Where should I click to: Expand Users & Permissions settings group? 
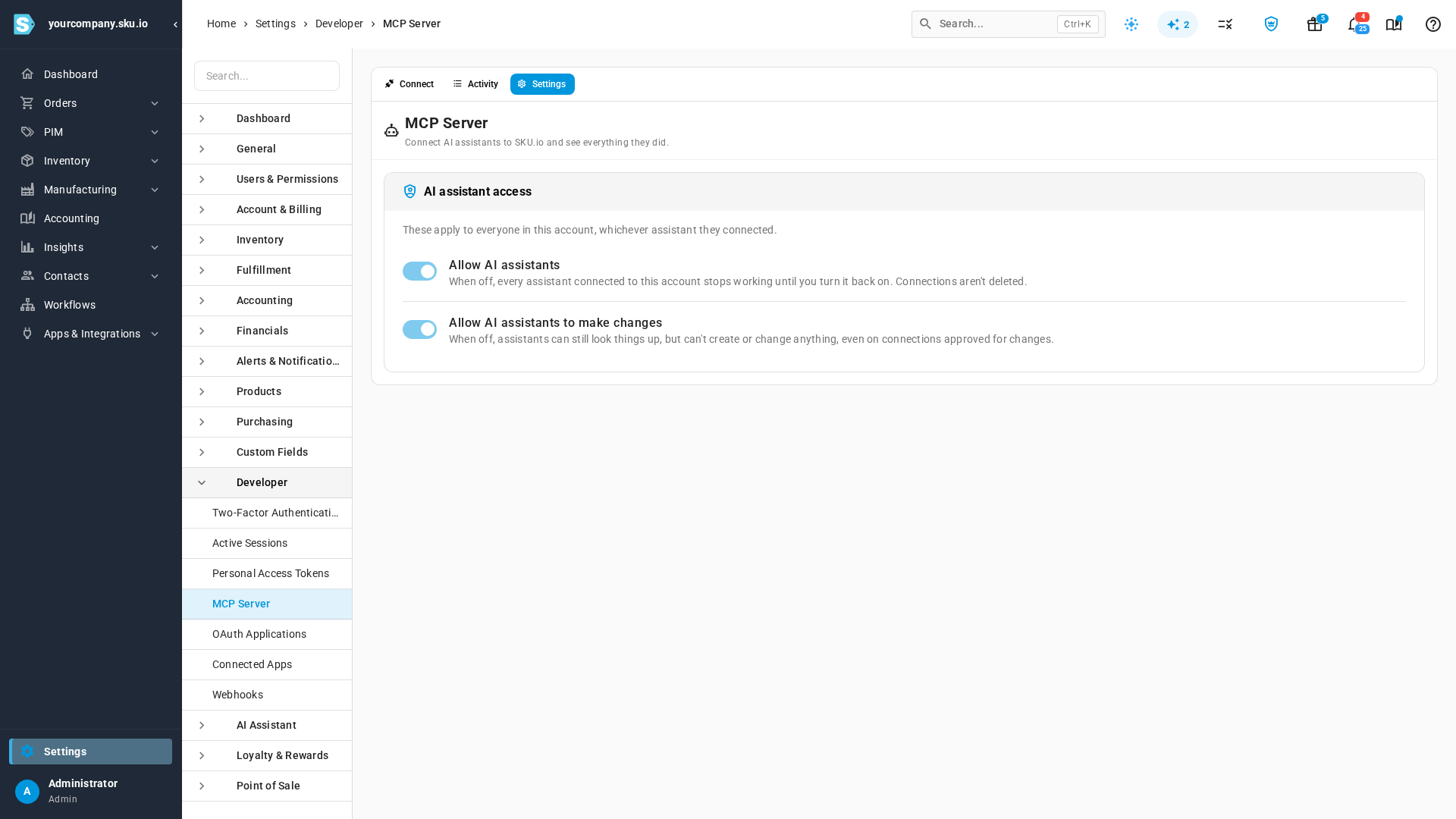(x=267, y=180)
